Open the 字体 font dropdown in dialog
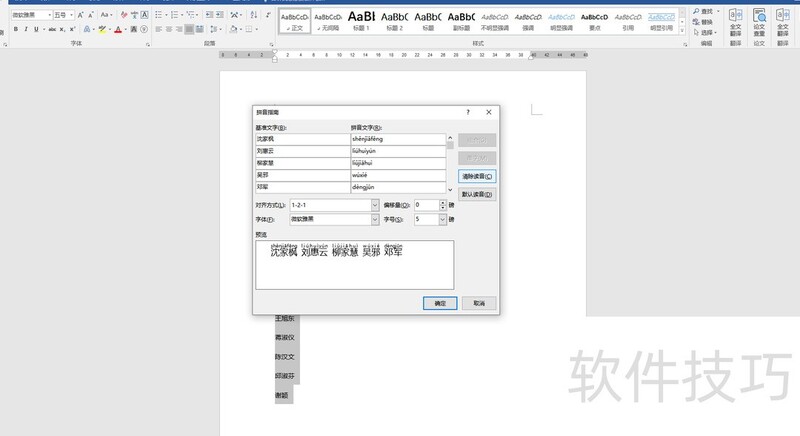The image size is (800, 436). 374,219
